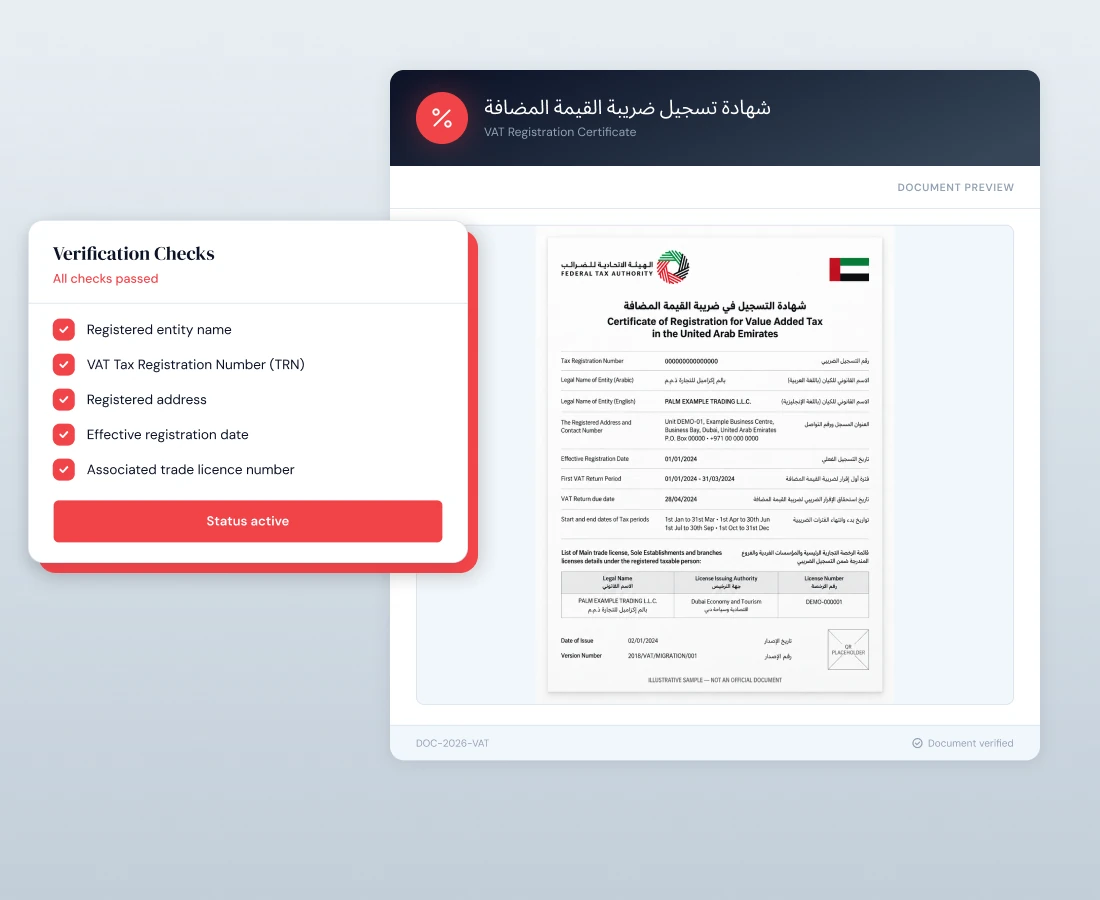Click the Version Number 2018/VAT/MIGRATION/001
The image size is (1100, 900).
[662, 656]
